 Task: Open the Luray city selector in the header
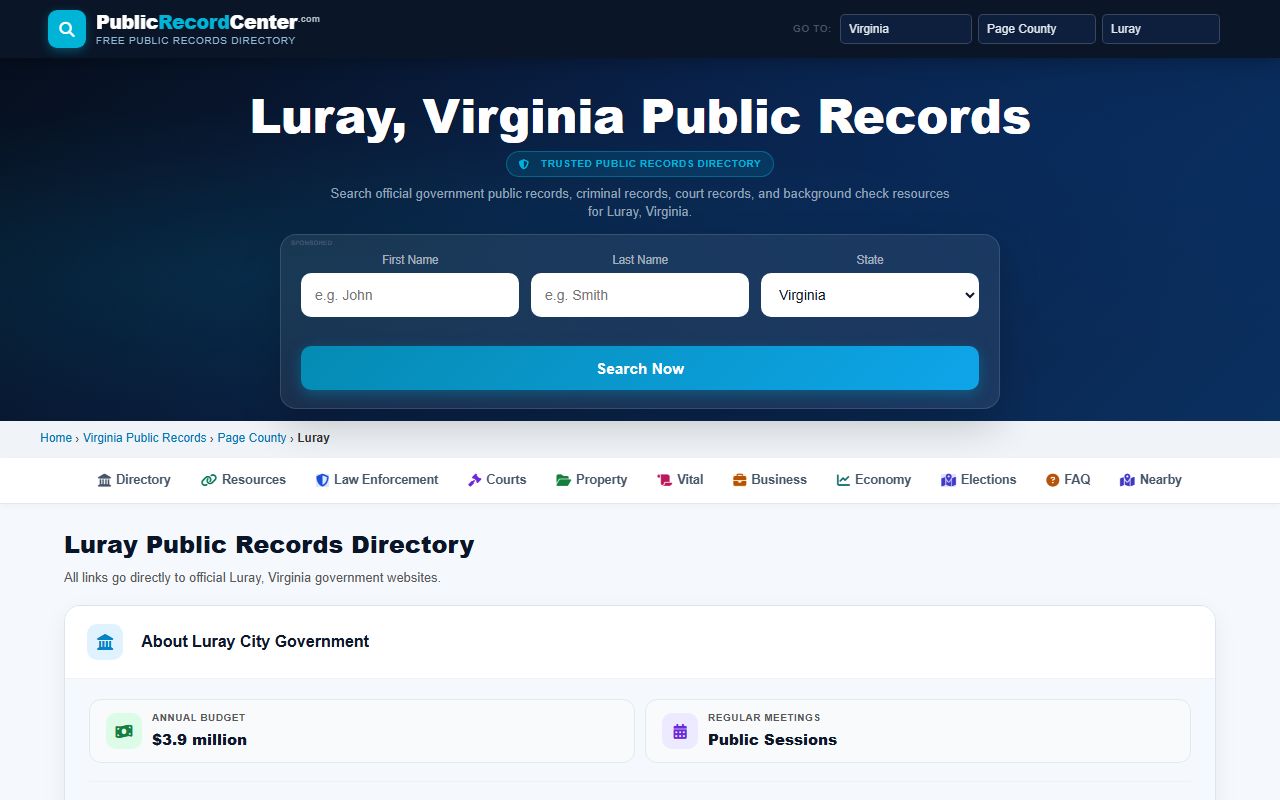tap(1161, 29)
